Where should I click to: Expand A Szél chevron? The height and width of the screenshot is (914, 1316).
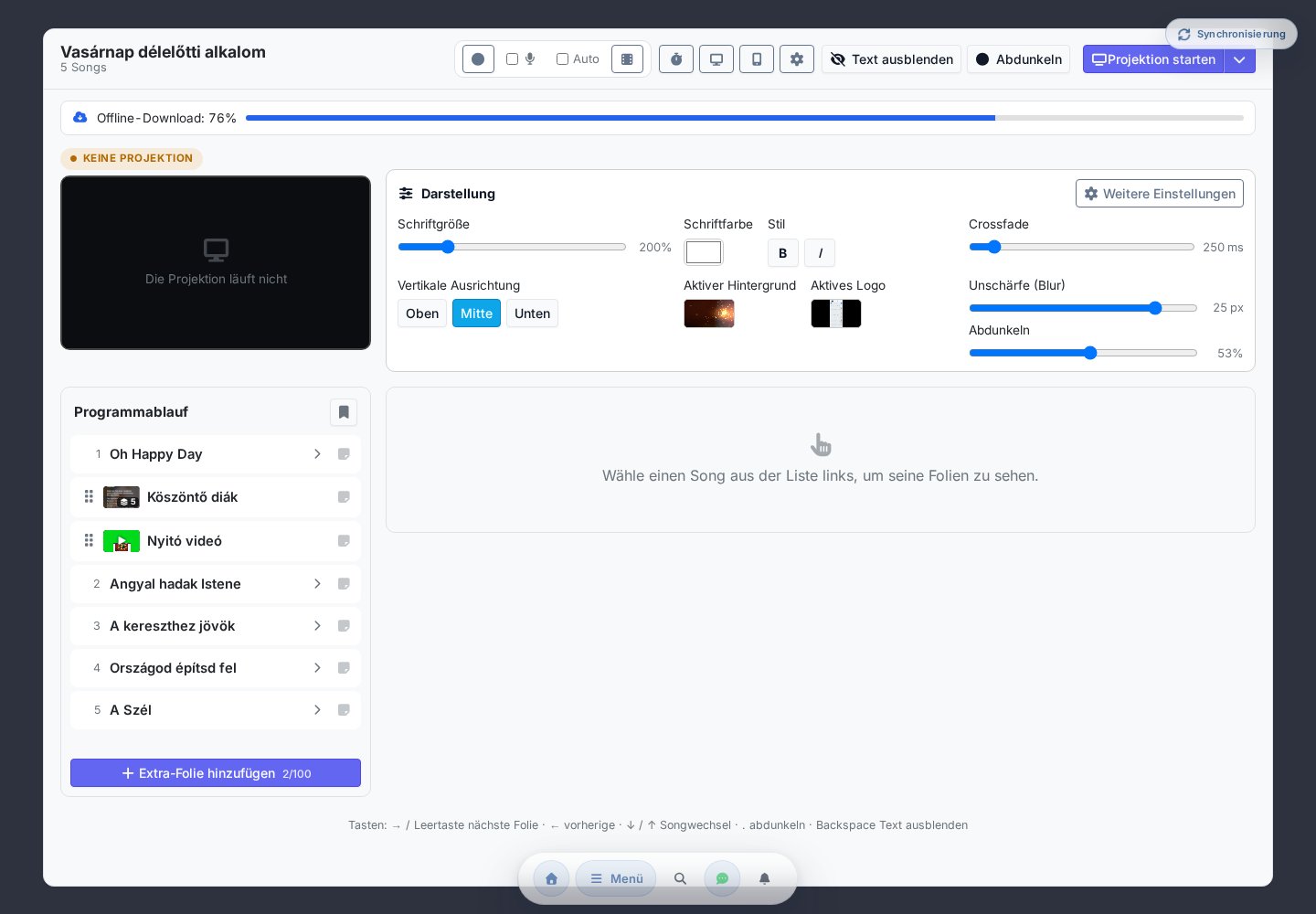pos(317,710)
